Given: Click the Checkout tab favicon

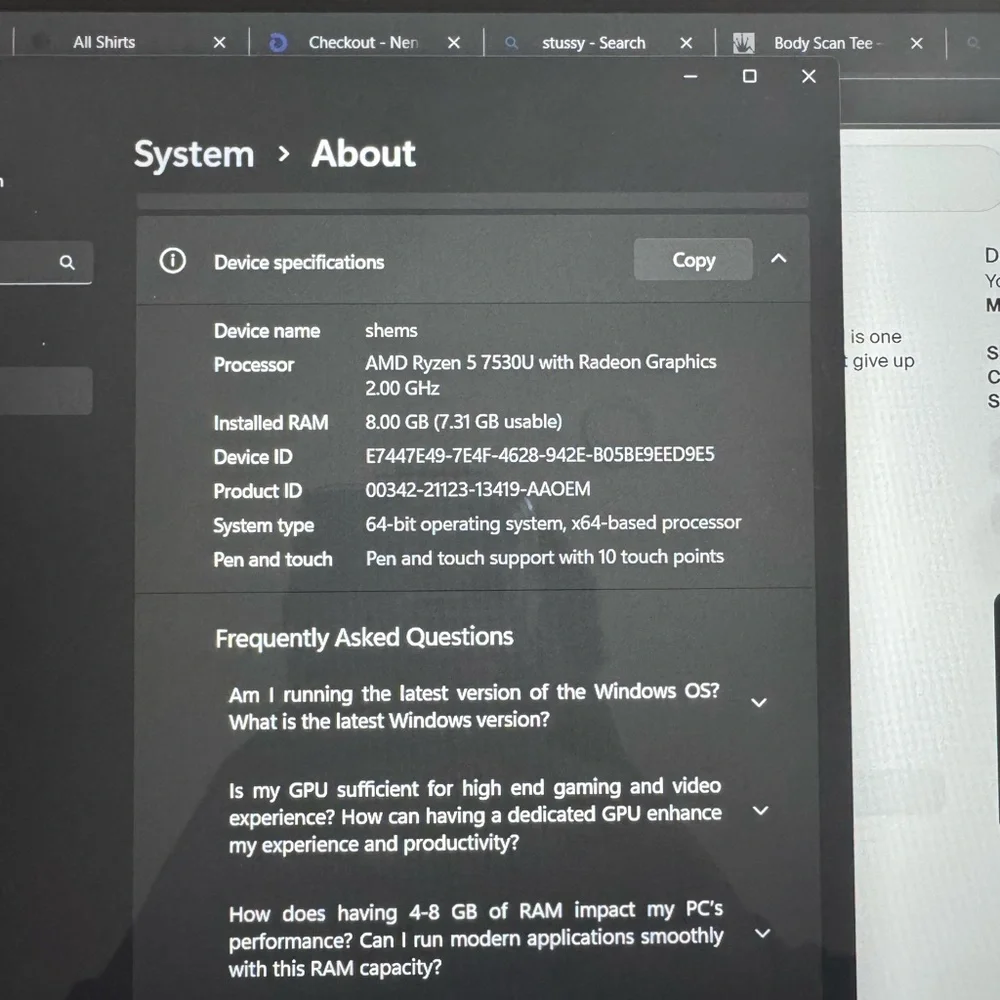Looking at the screenshot, I should click(x=278, y=43).
